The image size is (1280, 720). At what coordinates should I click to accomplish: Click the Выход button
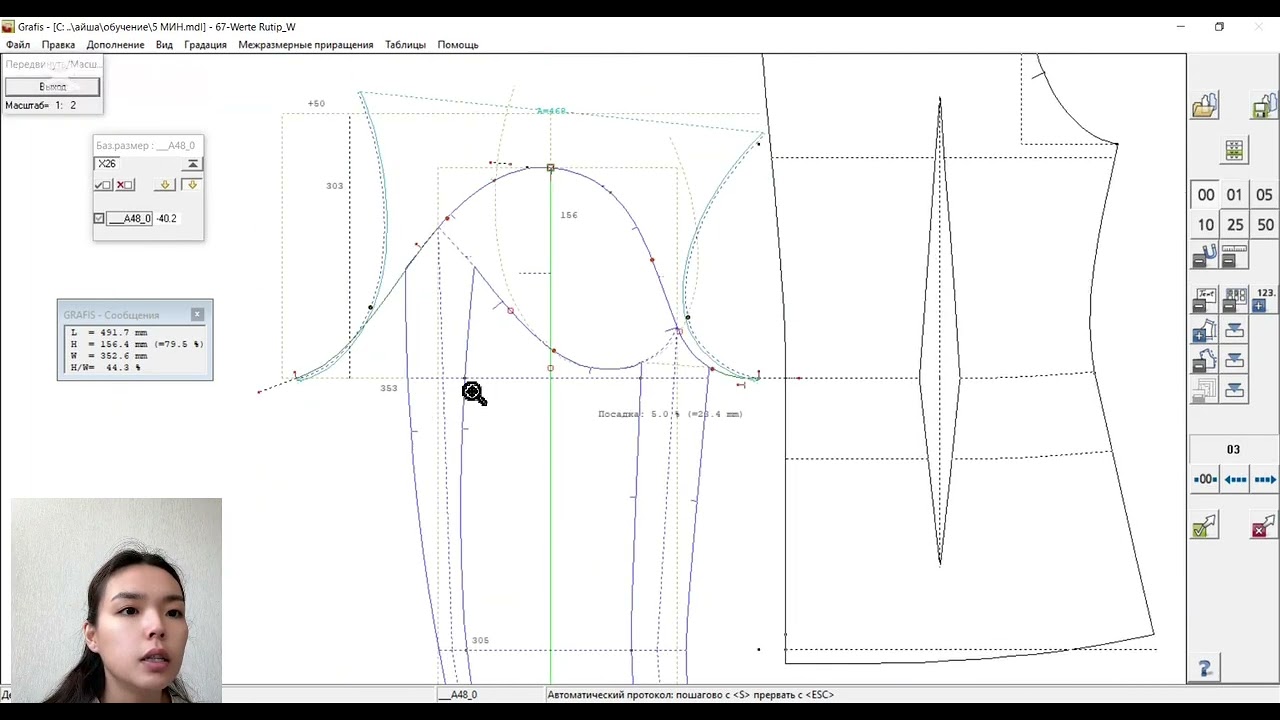point(52,87)
